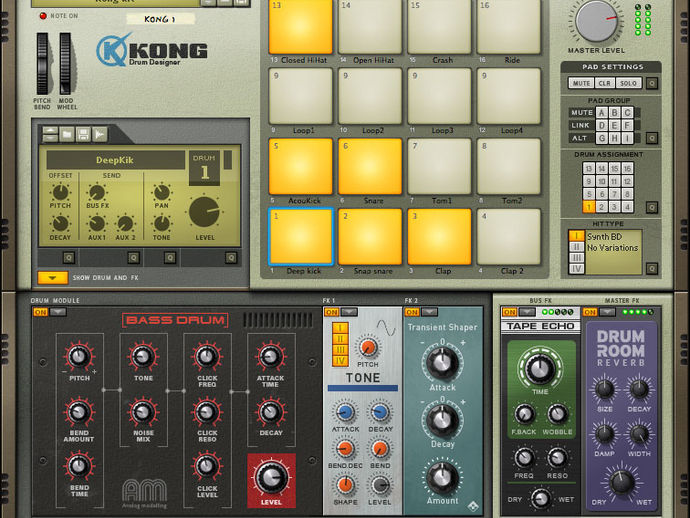
Task: Click the CLR button in Pad Settings
Action: 605,83
